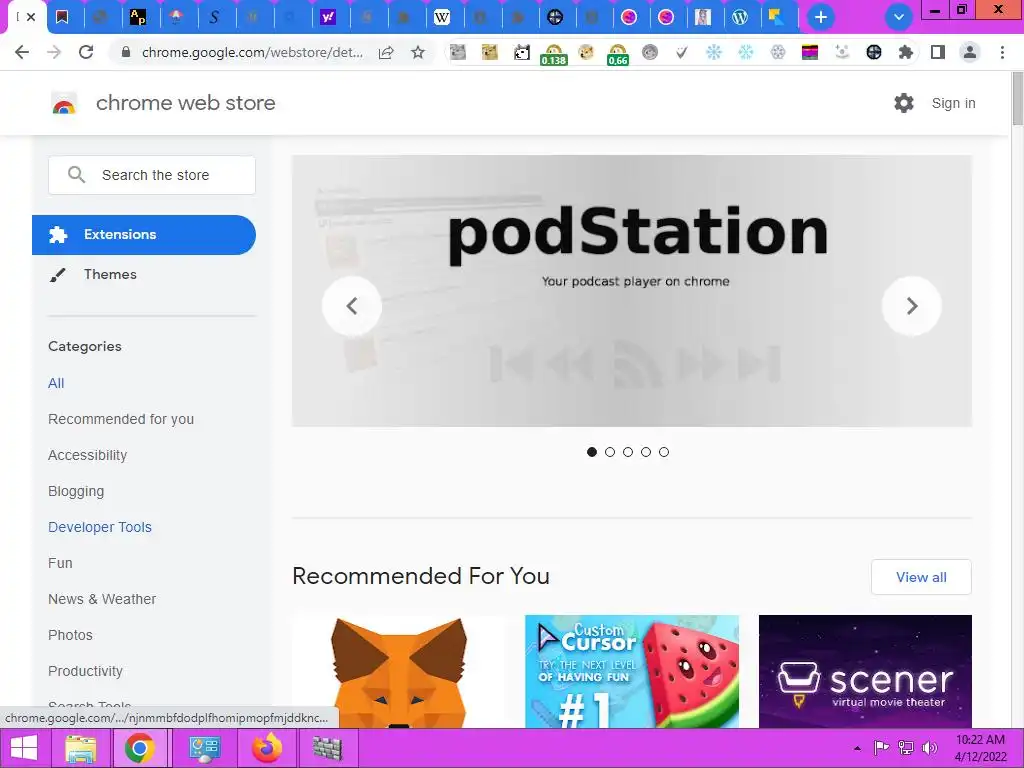Click the browser forward arrow
Screen dimensions: 1024x768
pyautogui.click(x=54, y=52)
